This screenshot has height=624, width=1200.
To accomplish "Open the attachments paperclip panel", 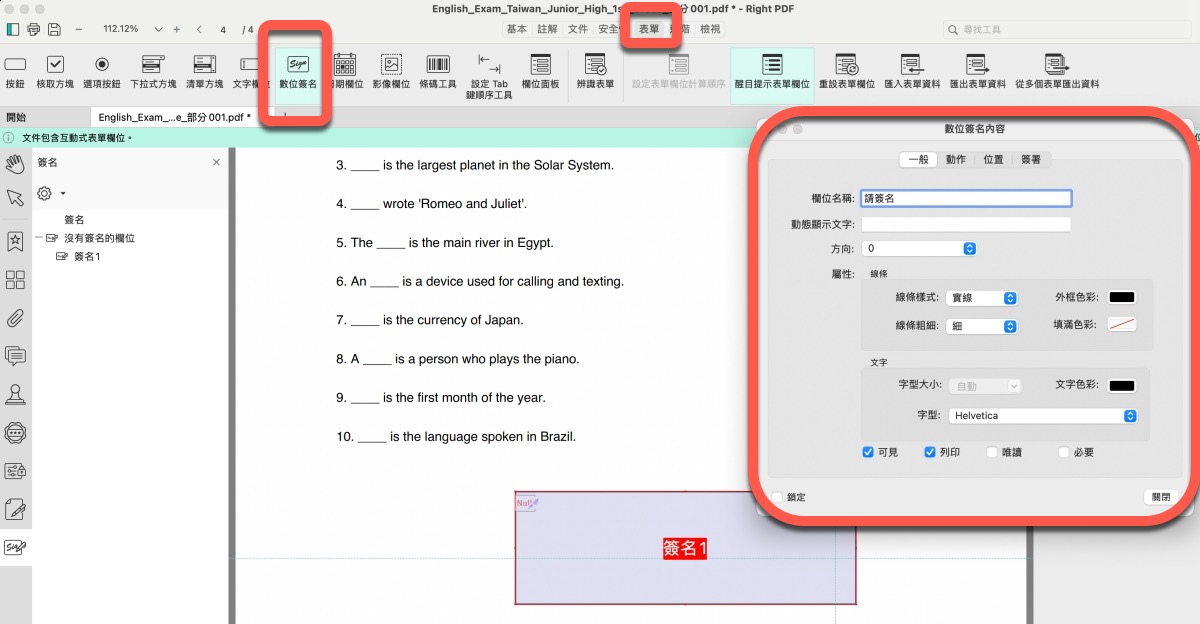I will 15,319.
